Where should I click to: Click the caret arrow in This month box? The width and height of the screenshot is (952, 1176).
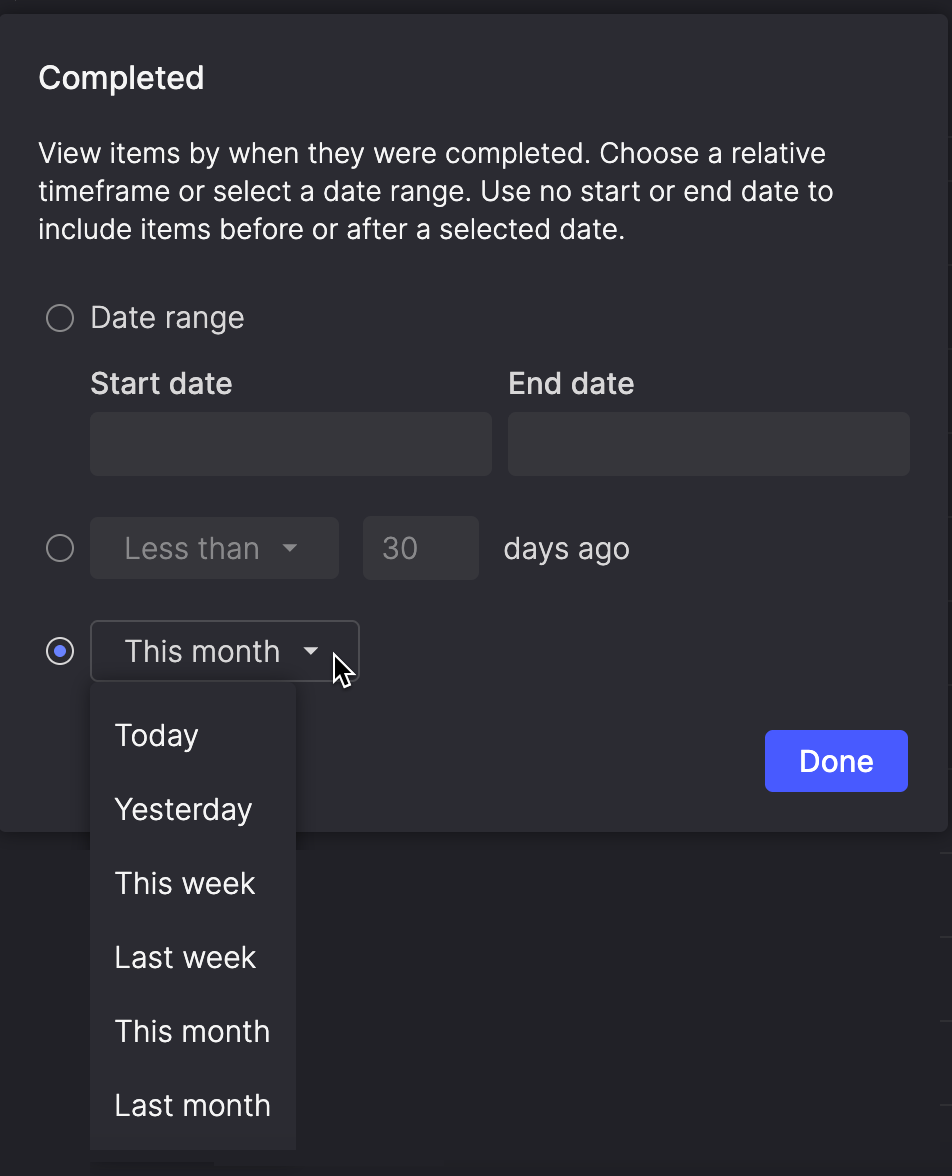(x=311, y=652)
